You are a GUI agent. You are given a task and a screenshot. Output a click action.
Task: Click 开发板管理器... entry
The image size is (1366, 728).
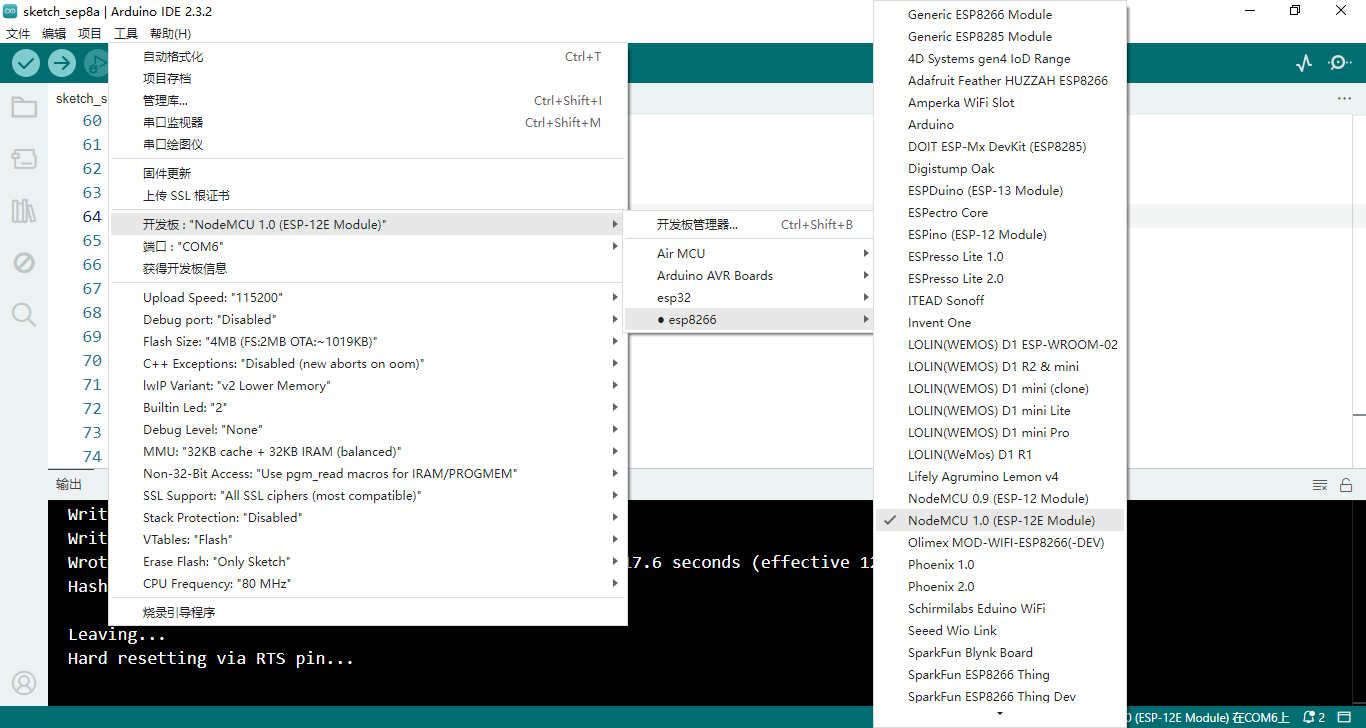[697, 225]
